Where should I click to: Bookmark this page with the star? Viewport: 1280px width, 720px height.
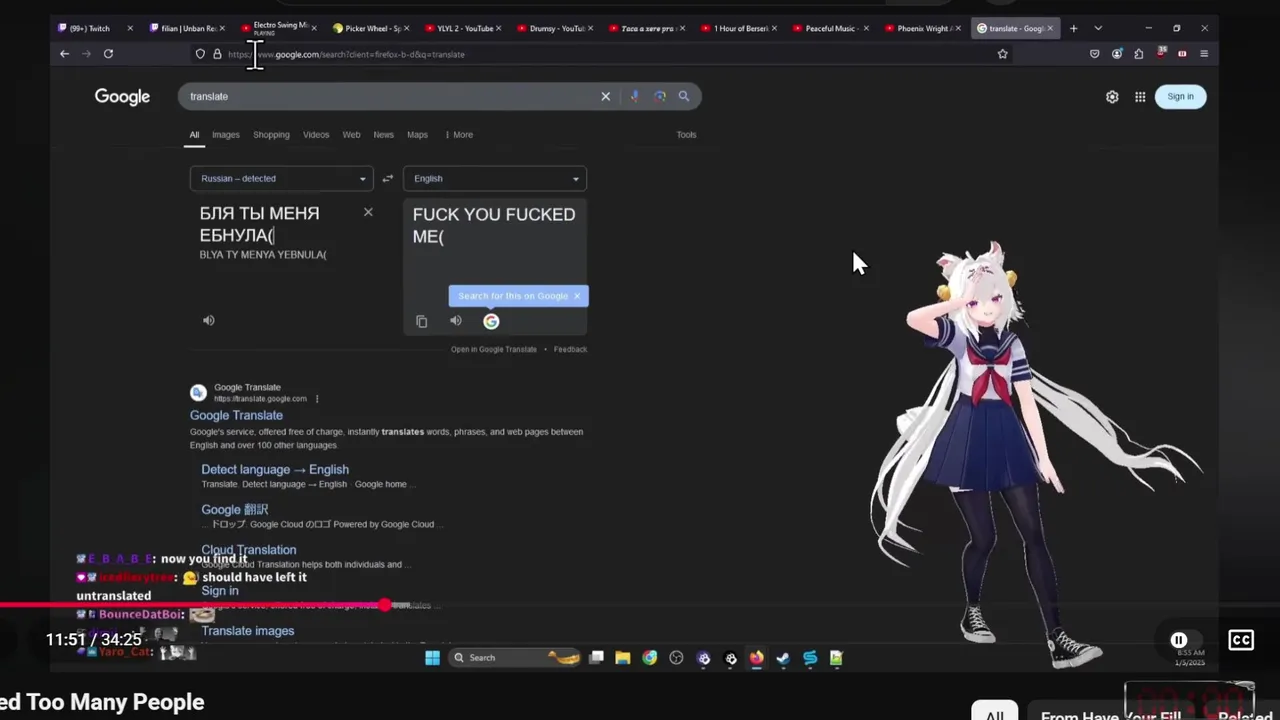[1002, 54]
